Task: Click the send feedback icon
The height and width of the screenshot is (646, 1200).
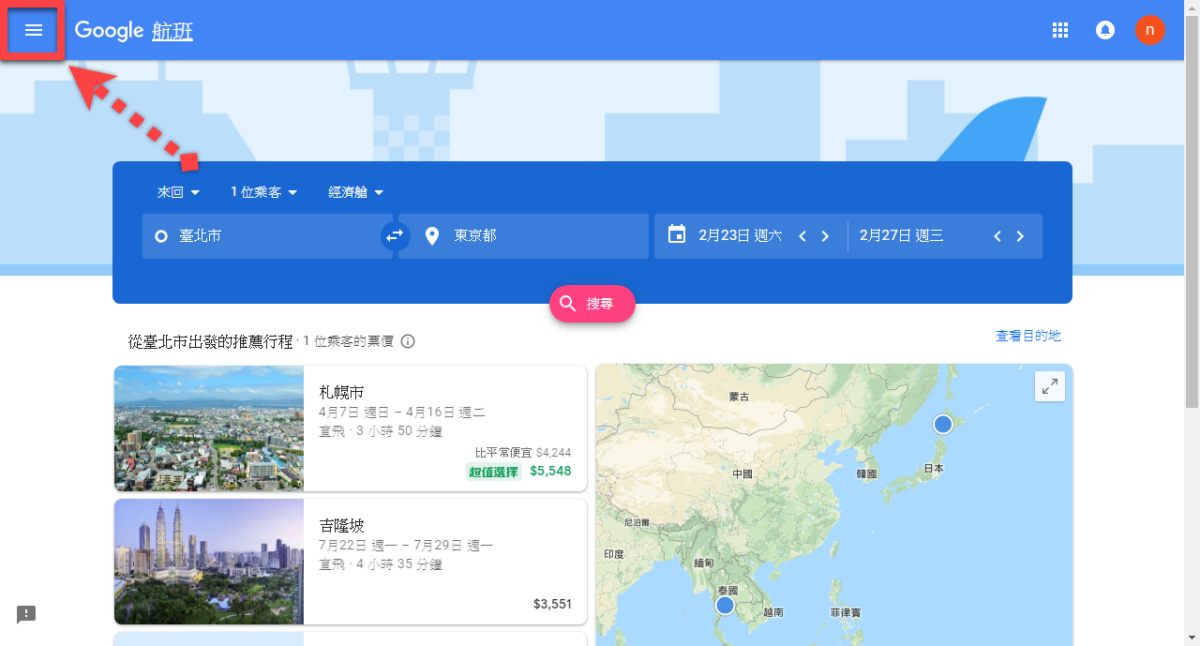Action: point(26,614)
